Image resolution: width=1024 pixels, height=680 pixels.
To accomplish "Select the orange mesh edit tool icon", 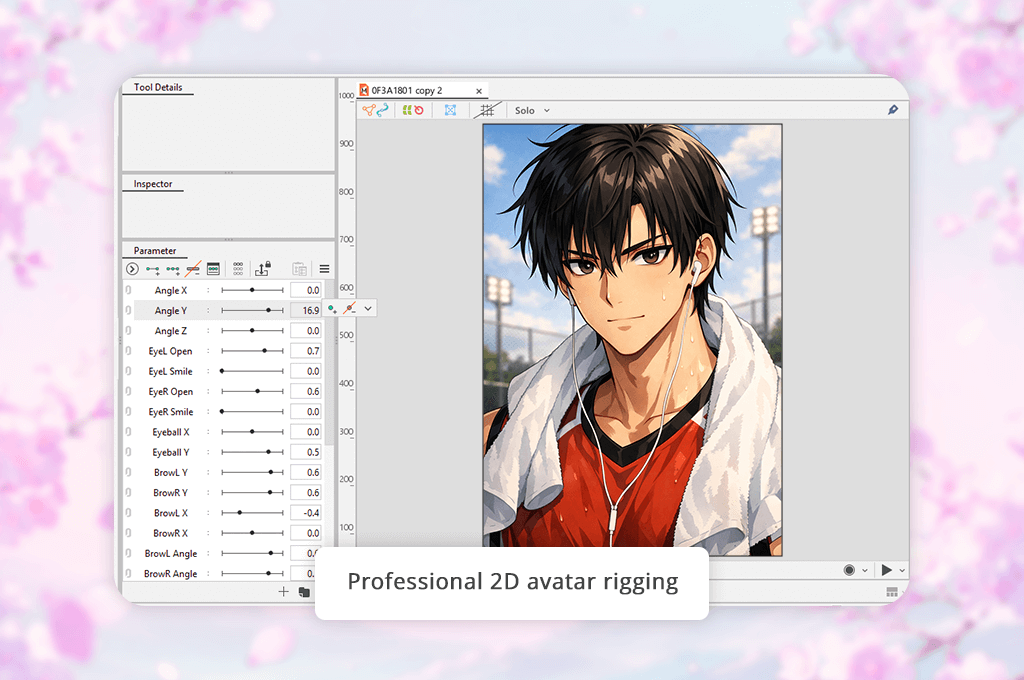I will [x=368, y=110].
